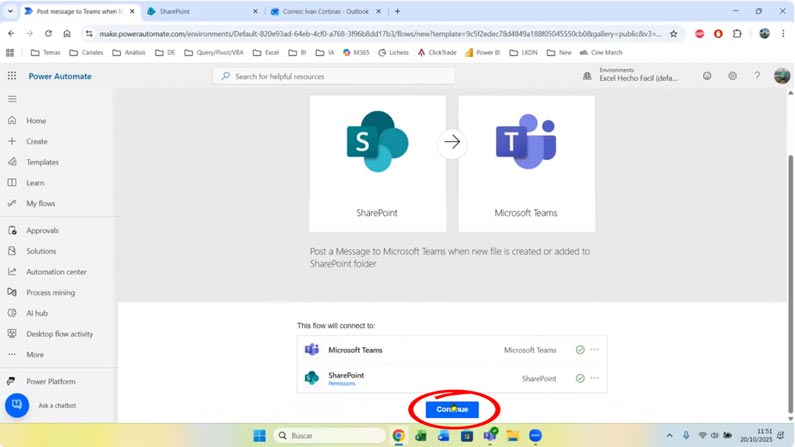The width and height of the screenshot is (795, 447).
Task: Open the browser extensions puzzle icon
Action: point(737,33)
